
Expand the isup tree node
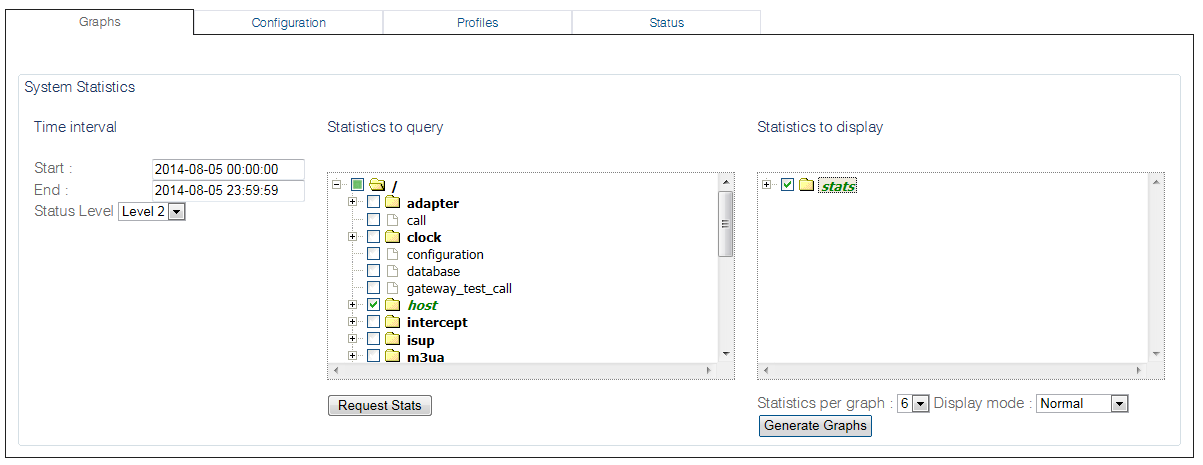click(x=352, y=339)
